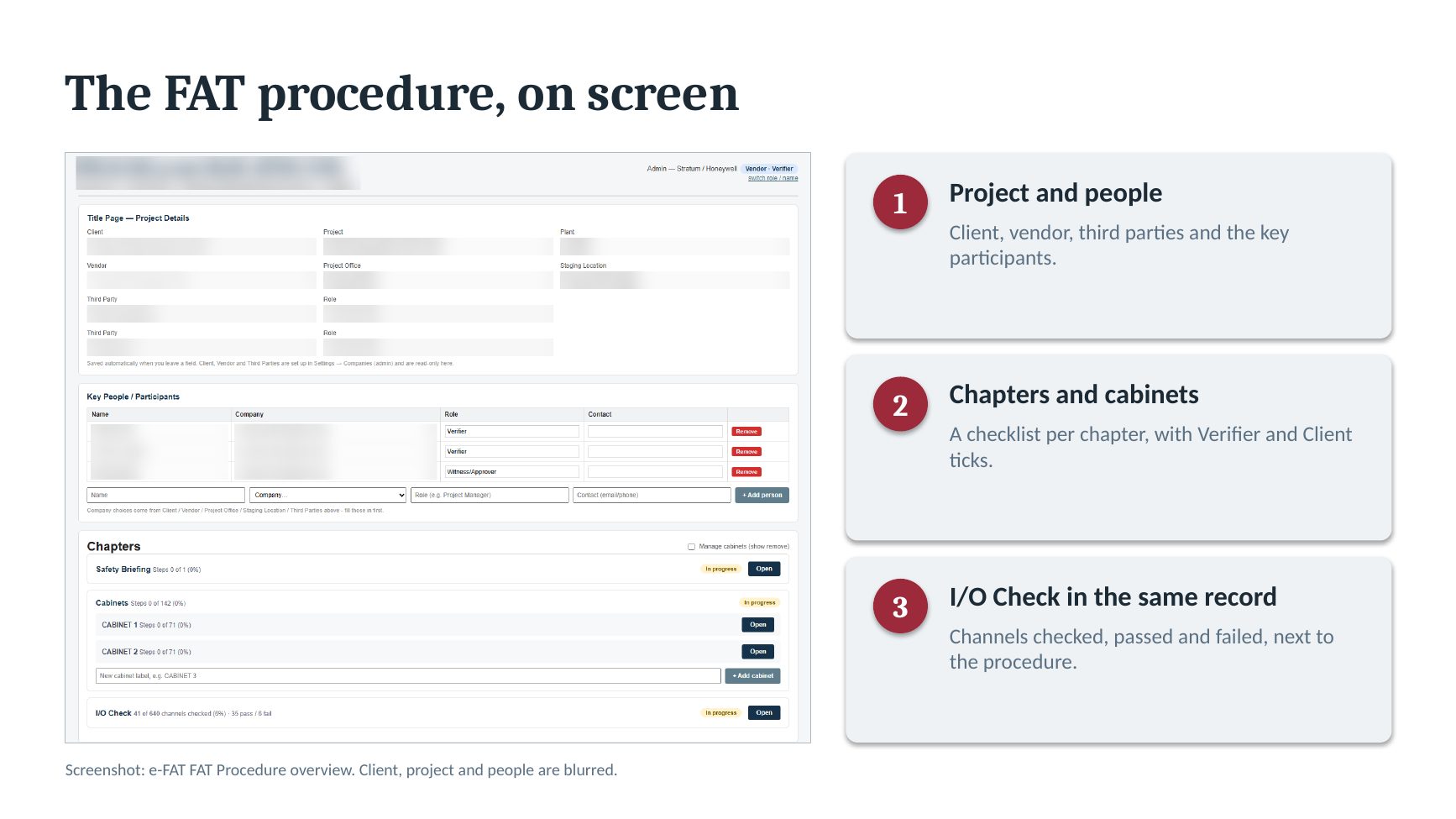Click the In progress badge for Safety Briefing
Viewport: 1456px width, 819px height.
[x=721, y=570]
